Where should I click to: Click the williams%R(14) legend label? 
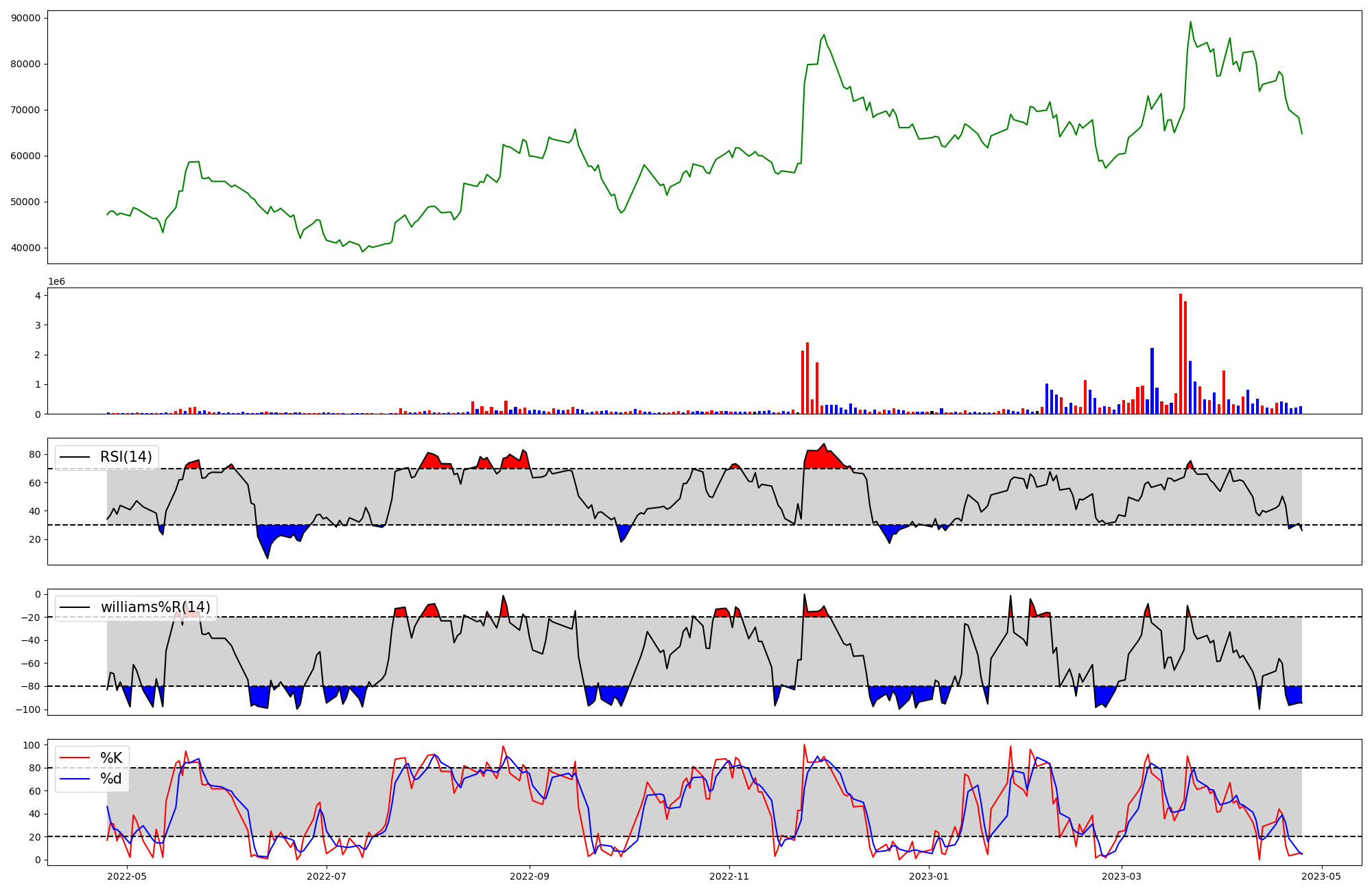click(x=156, y=607)
